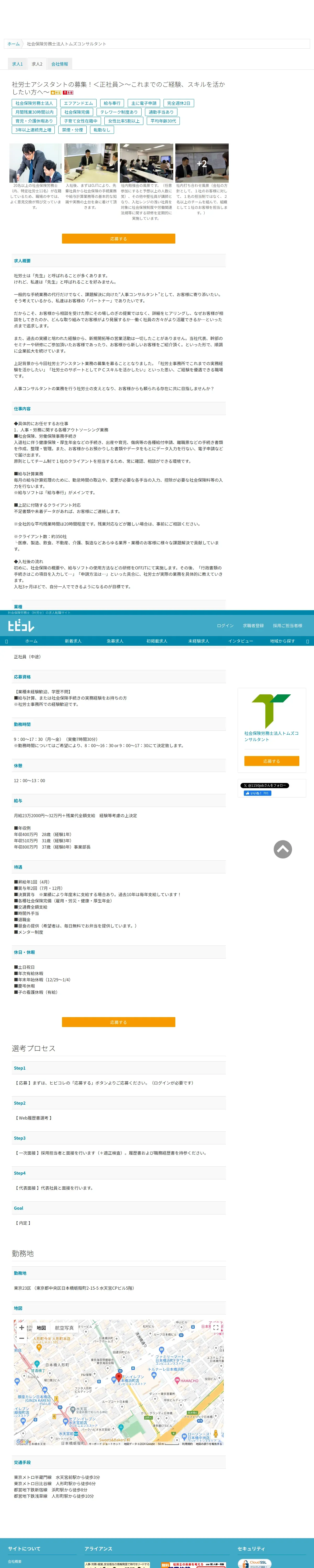Image resolution: width=314 pixels, height=1568 pixels.
Task: Open the +2 more photos thumbnail
Action: coord(202,163)
